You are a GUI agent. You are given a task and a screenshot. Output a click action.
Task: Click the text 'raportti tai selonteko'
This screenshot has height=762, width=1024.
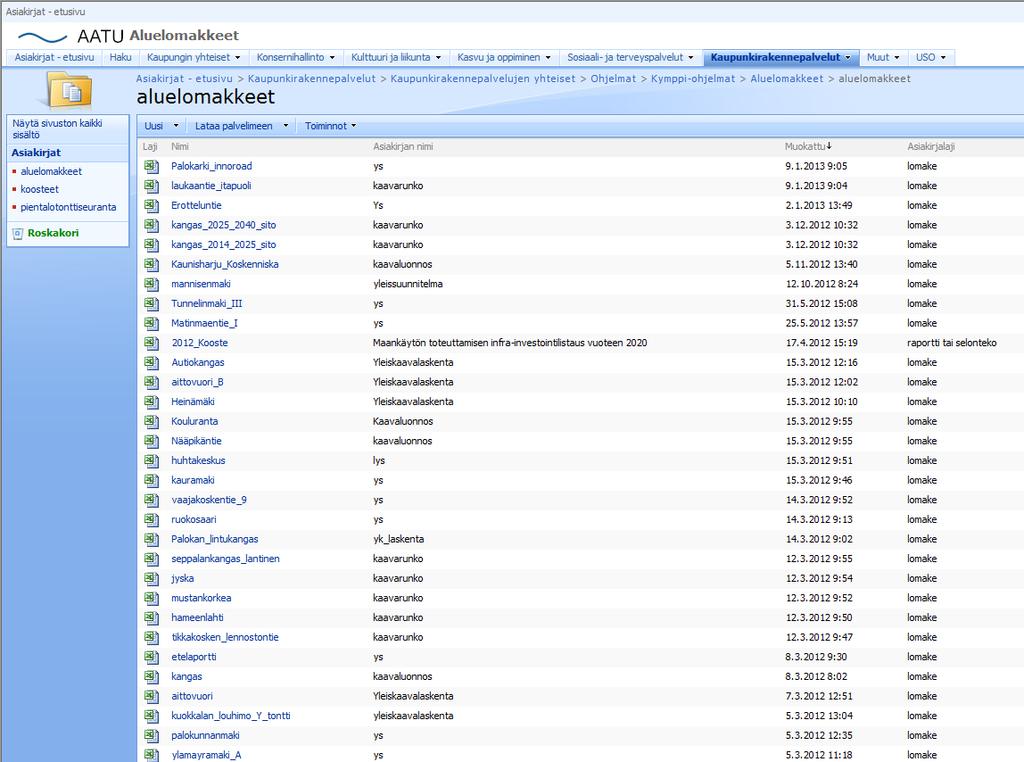[952, 343]
